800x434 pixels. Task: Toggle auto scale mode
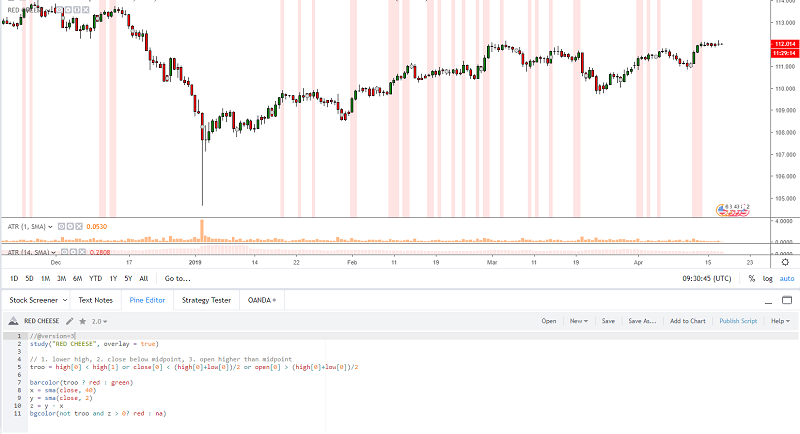(x=787, y=278)
